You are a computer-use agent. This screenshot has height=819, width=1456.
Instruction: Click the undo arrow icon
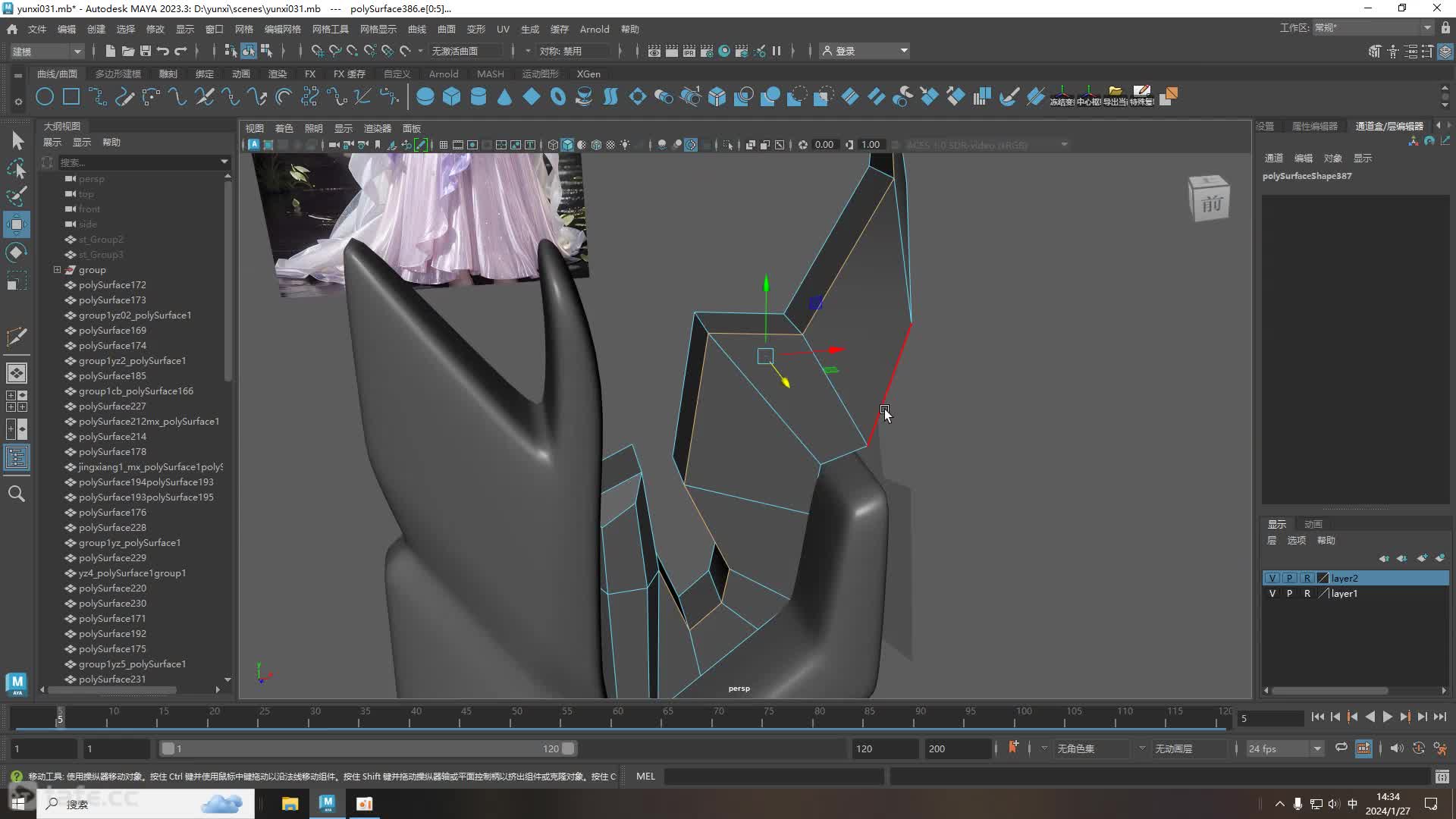click(162, 51)
